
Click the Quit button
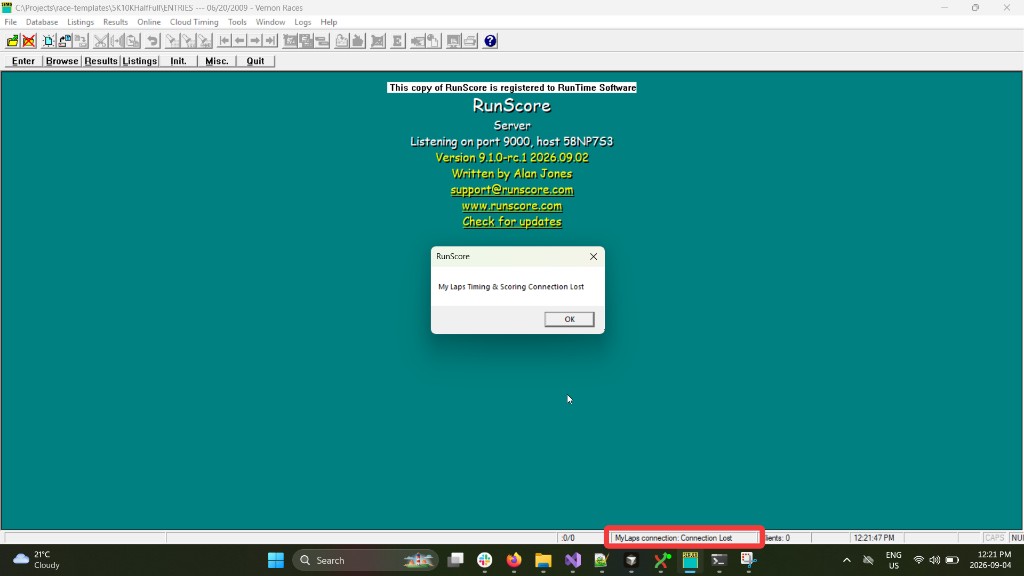[x=255, y=61]
